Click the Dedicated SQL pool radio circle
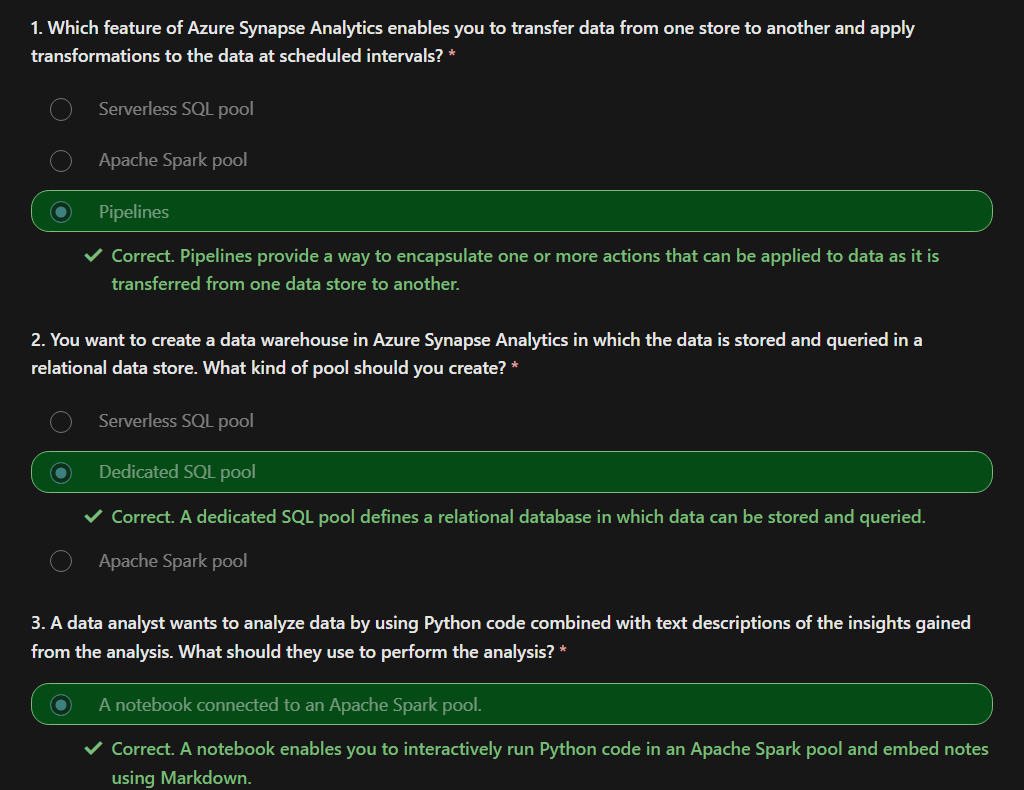Viewport: 1024px width, 790px height. [61, 472]
